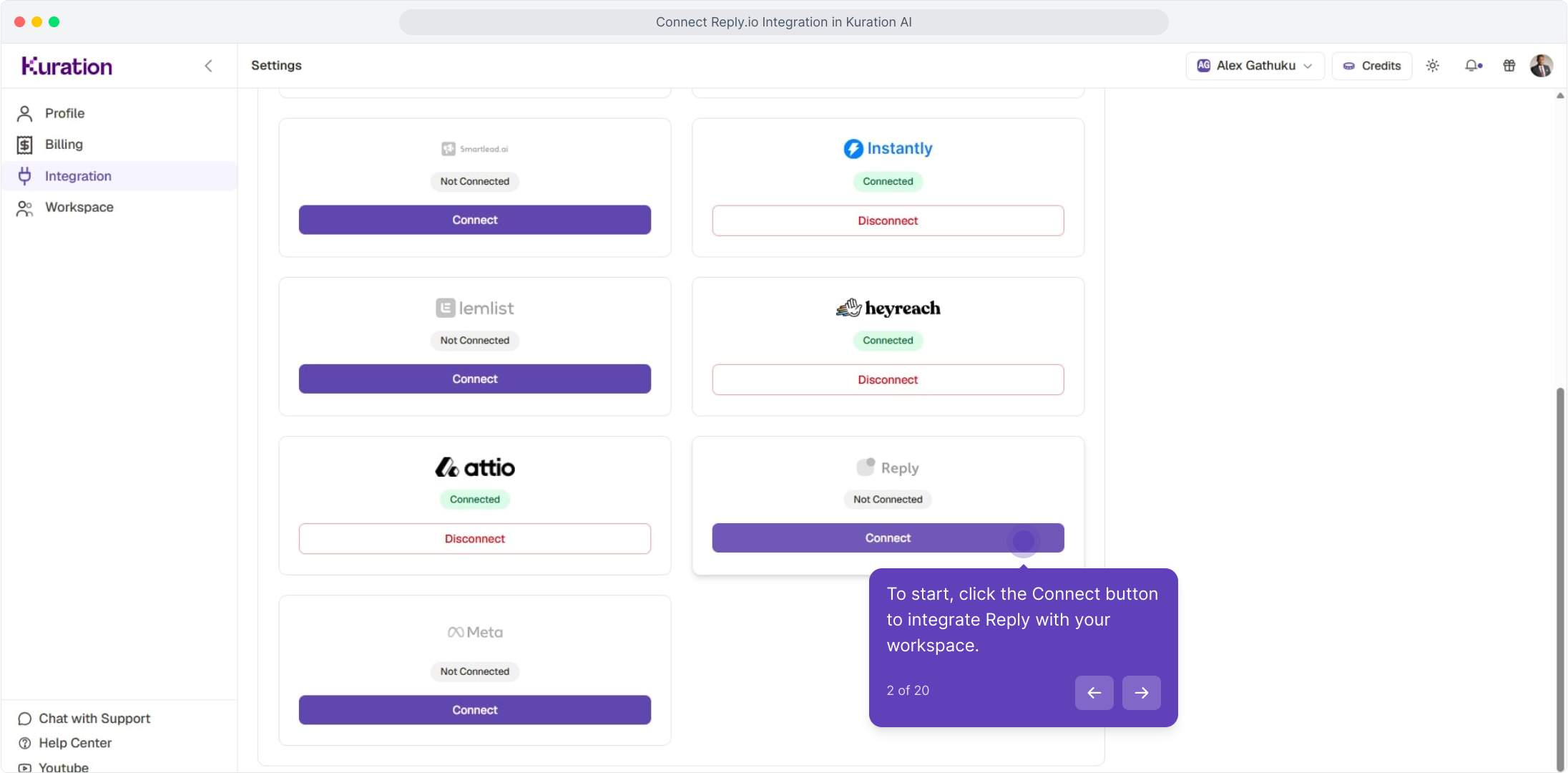1568x773 pixels.
Task: Click the Billing dollar icon
Action: pyautogui.click(x=25, y=145)
